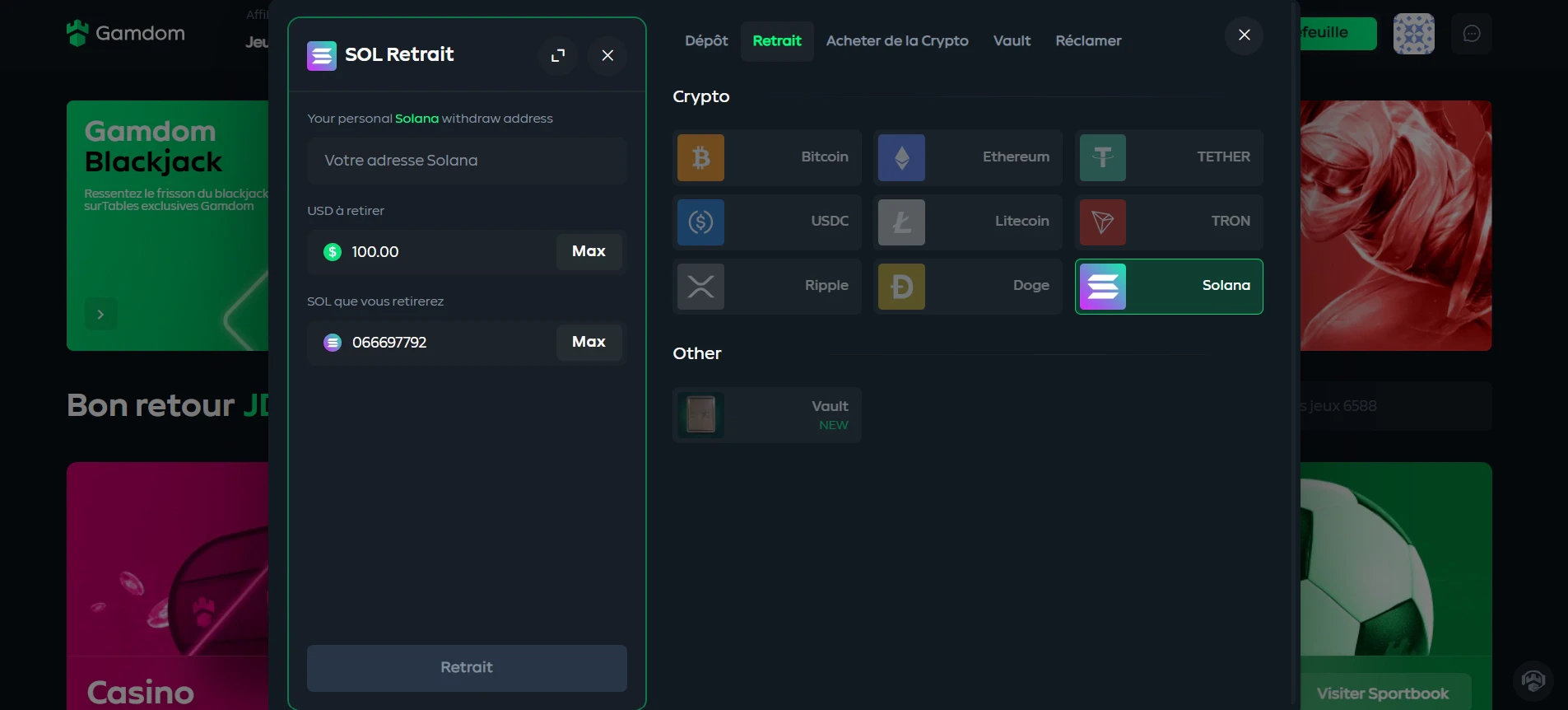Close the SOL Retrait panel
This screenshot has height=710, width=1568.
click(x=607, y=55)
